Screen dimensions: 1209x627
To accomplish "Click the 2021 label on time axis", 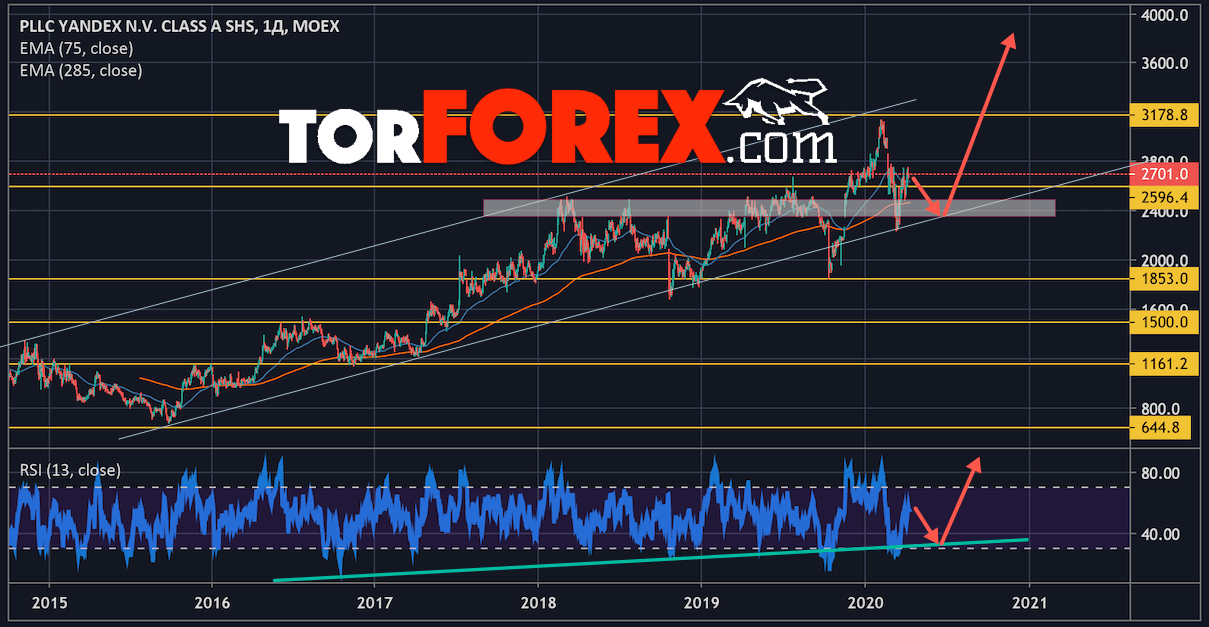I will [1029, 601].
